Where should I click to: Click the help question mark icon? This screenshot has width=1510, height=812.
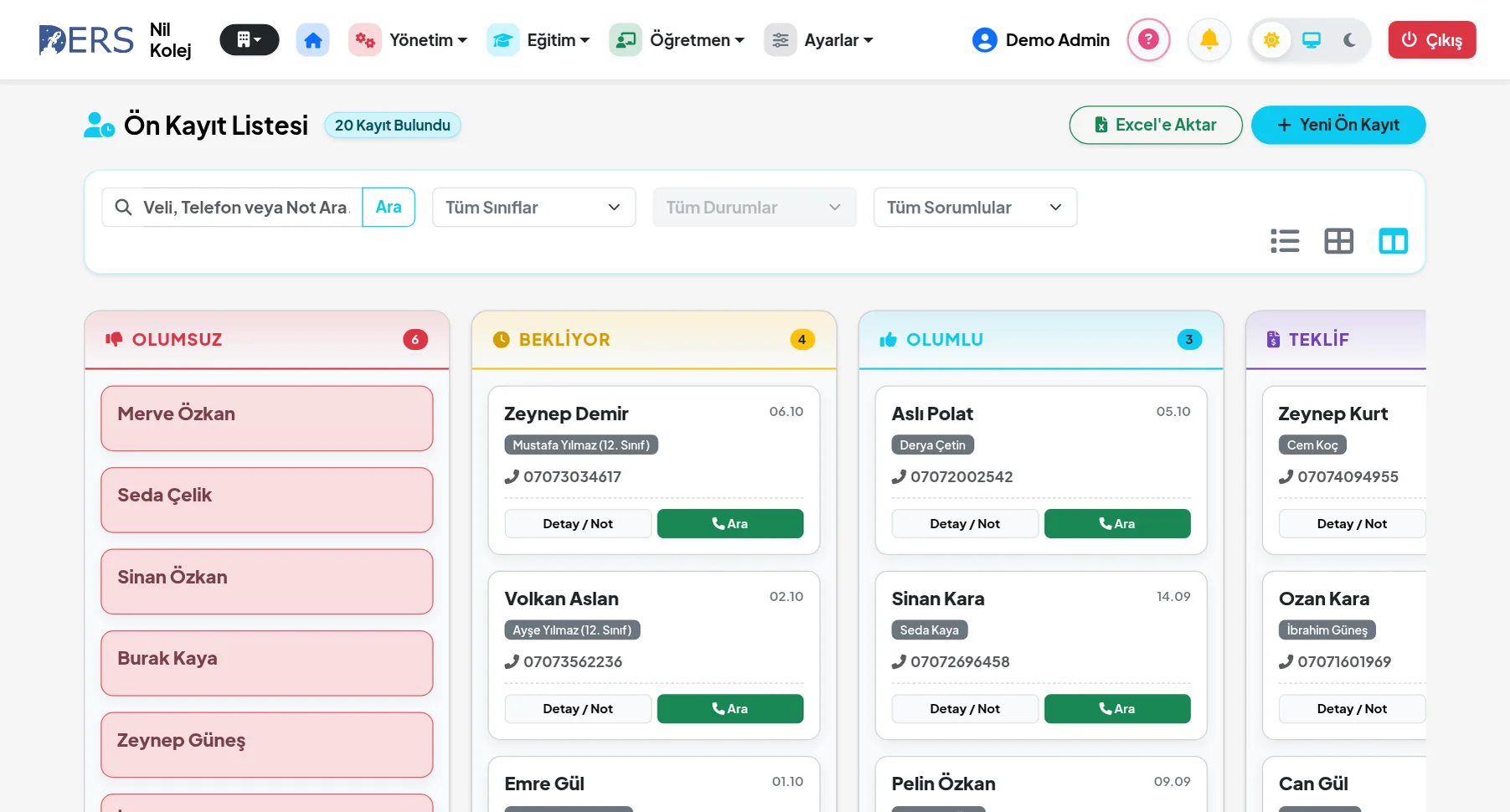point(1148,39)
